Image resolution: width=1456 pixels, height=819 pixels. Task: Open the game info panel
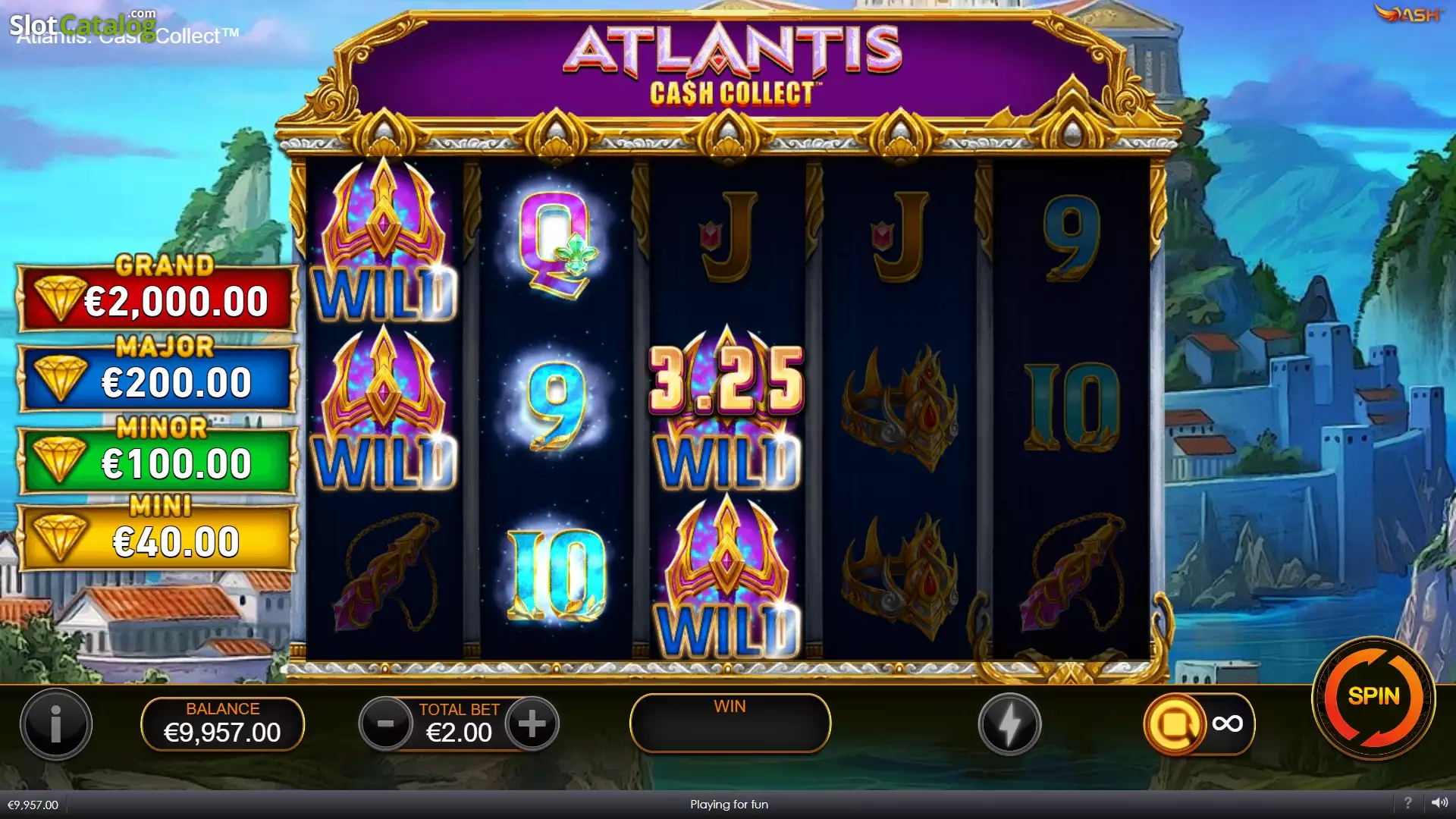tap(56, 723)
